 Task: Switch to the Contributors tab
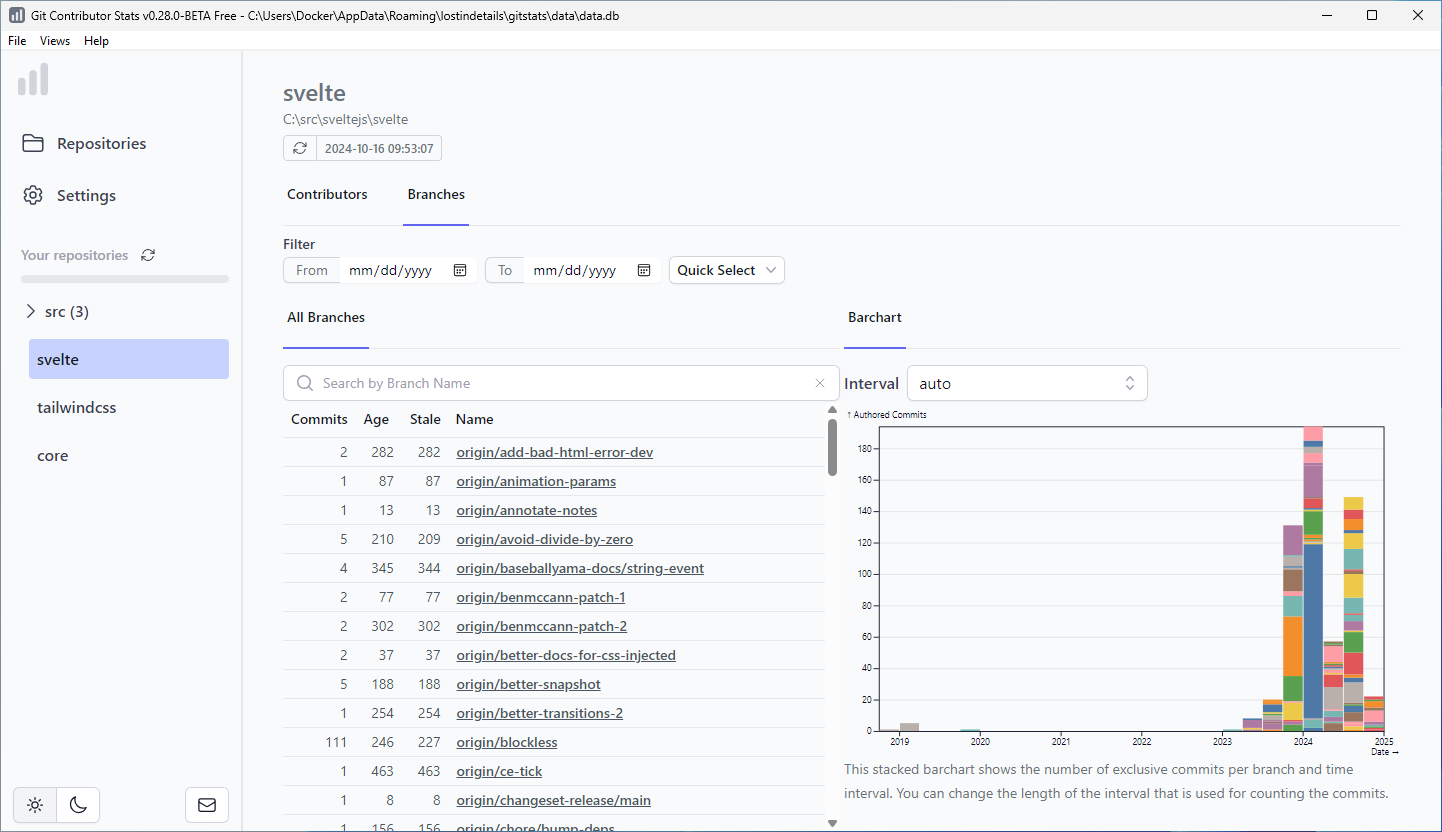click(x=327, y=194)
